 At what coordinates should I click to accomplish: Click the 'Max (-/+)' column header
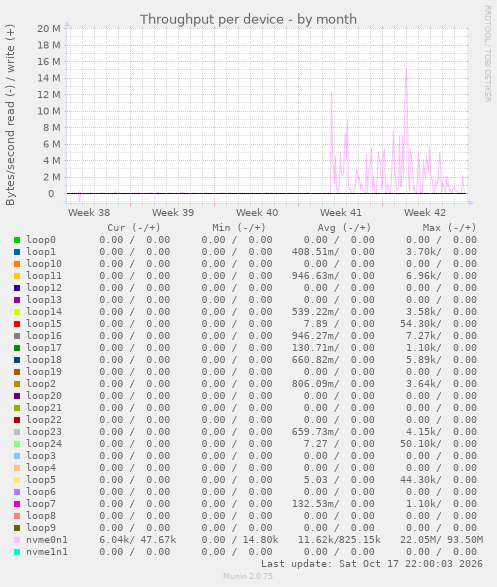click(449, 228)
